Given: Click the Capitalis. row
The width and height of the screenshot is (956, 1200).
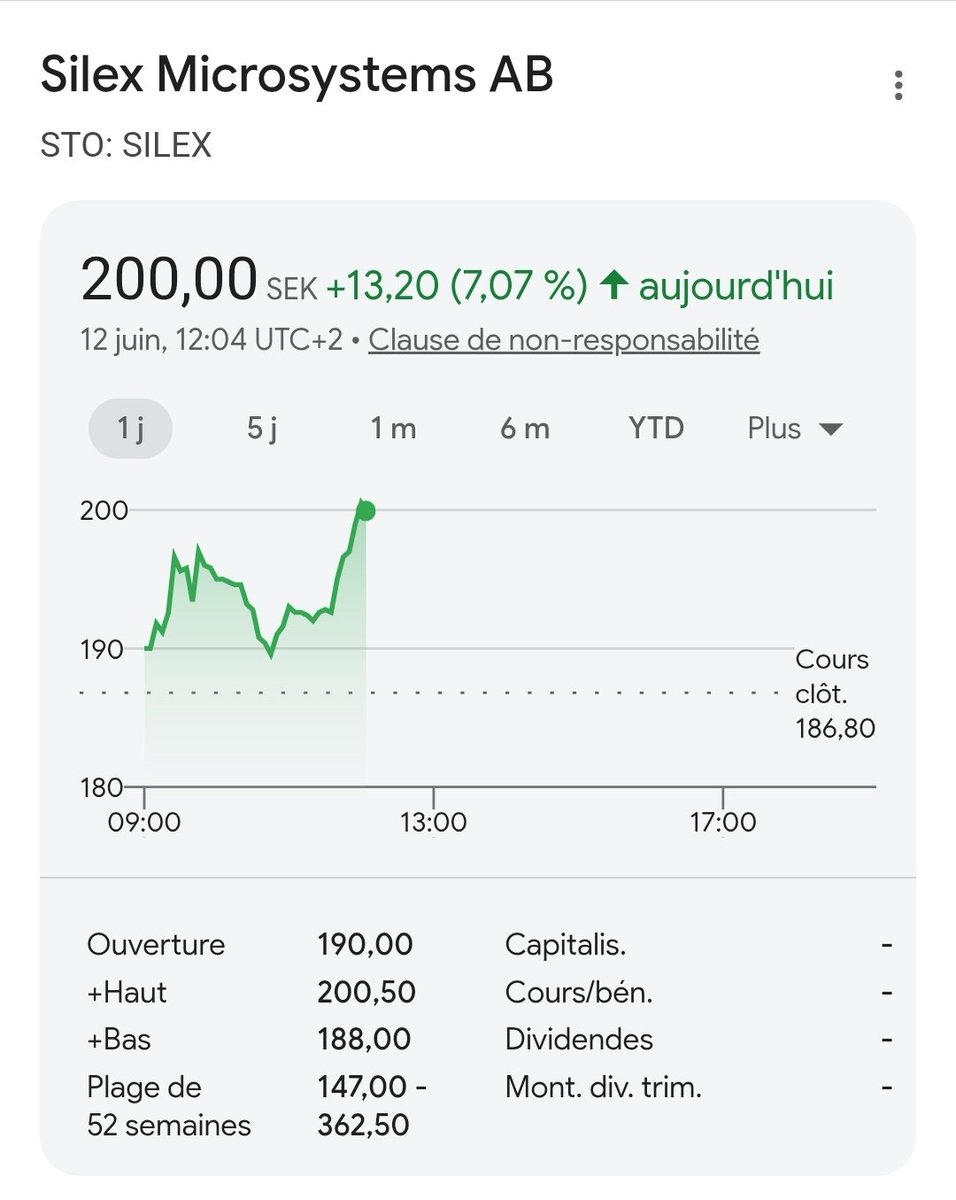Looking at the screenshot, I should (698, 944).
